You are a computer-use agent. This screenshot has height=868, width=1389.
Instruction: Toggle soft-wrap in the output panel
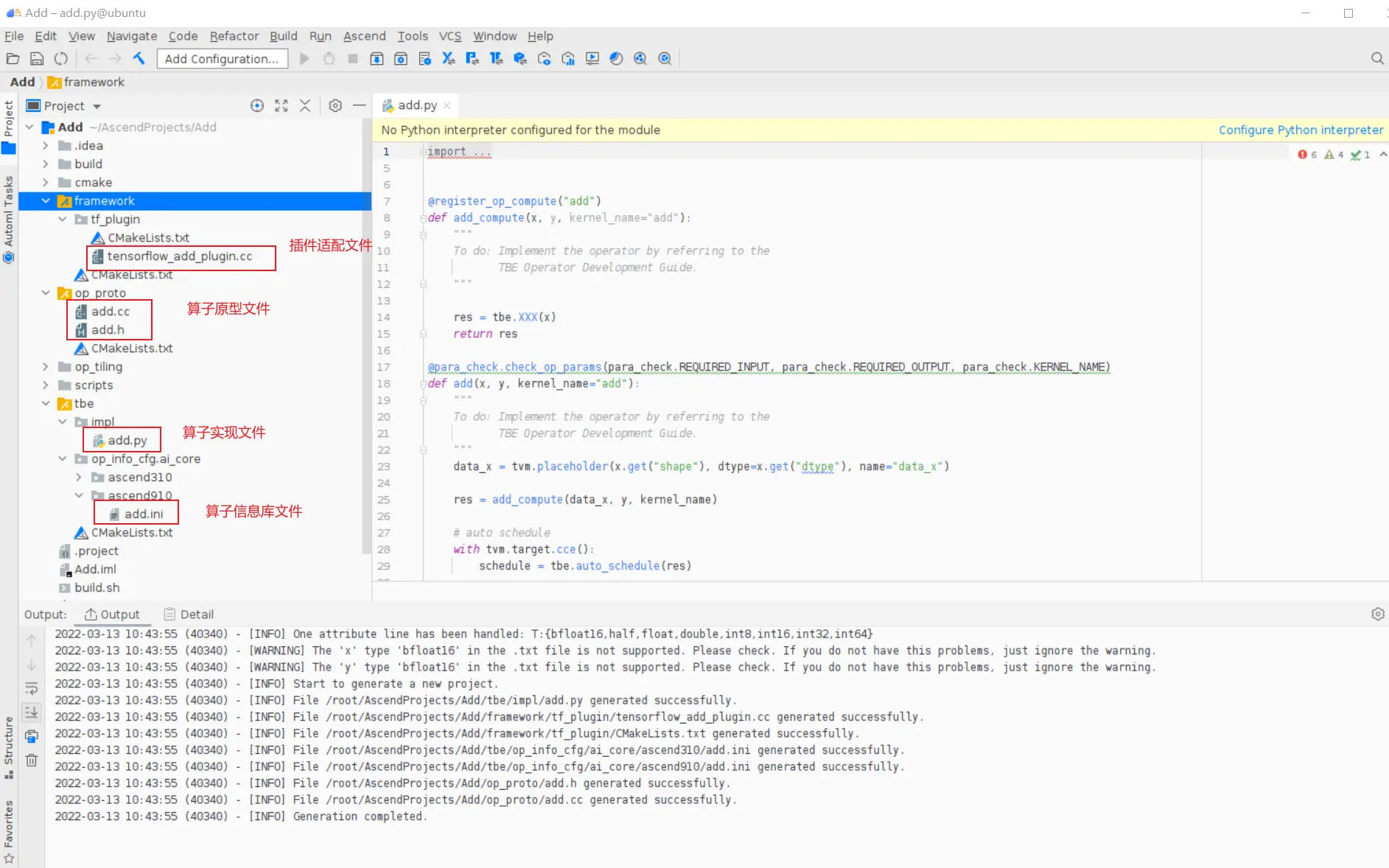[32, 688]
